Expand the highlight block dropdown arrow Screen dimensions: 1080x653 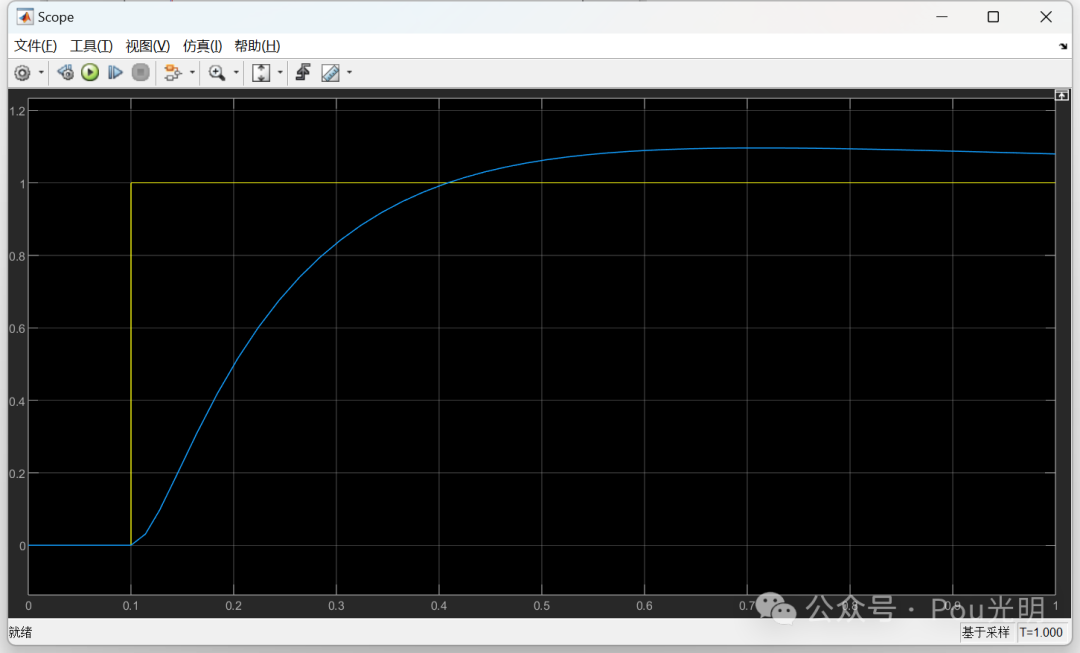coord(192,72)
